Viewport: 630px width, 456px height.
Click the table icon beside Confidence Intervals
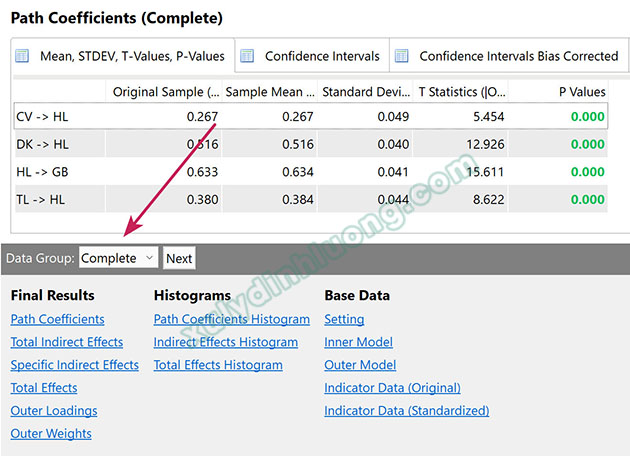(x=247, y=55)
